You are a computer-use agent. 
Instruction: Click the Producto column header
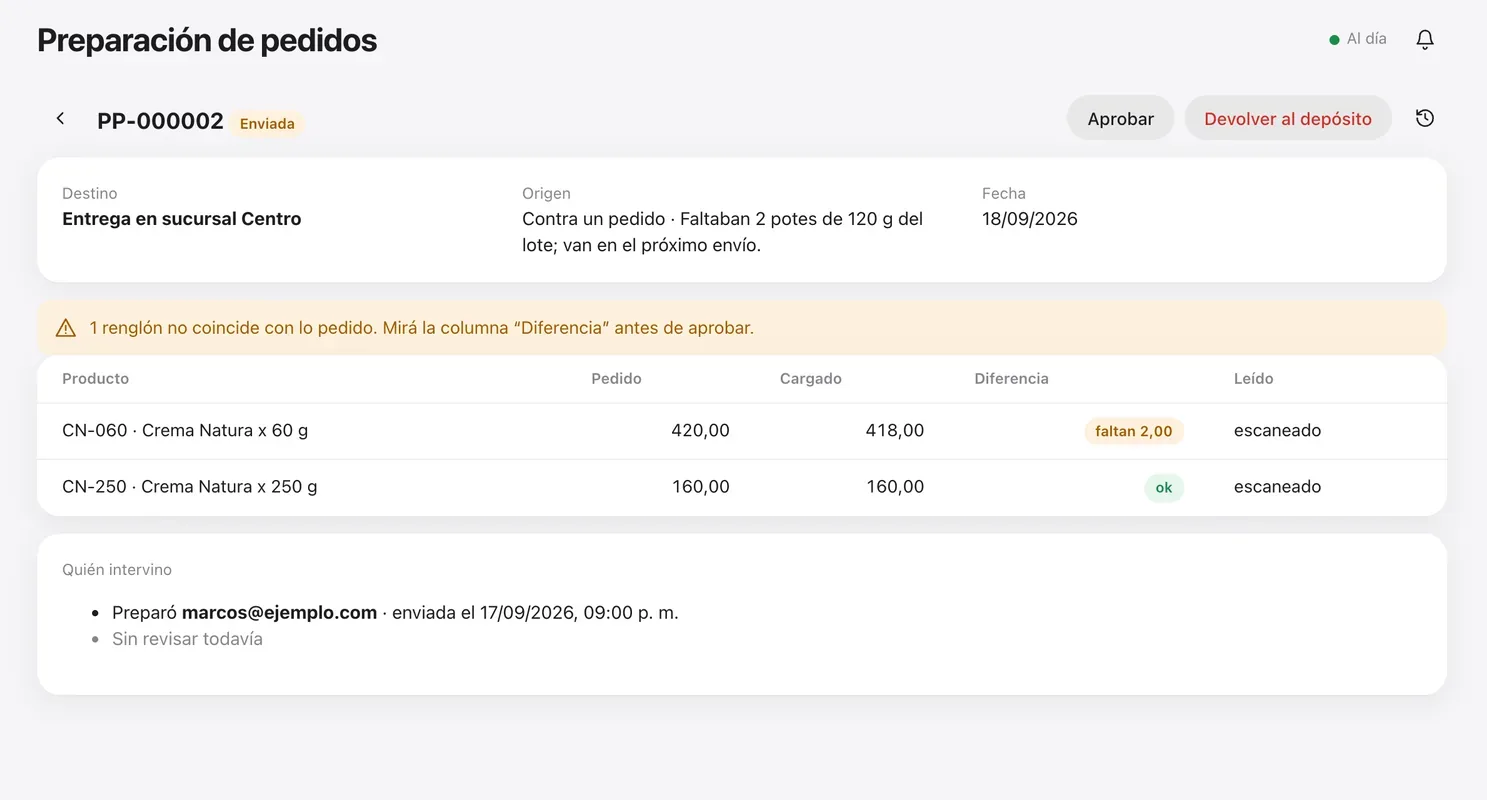click(x=96, y=379)
